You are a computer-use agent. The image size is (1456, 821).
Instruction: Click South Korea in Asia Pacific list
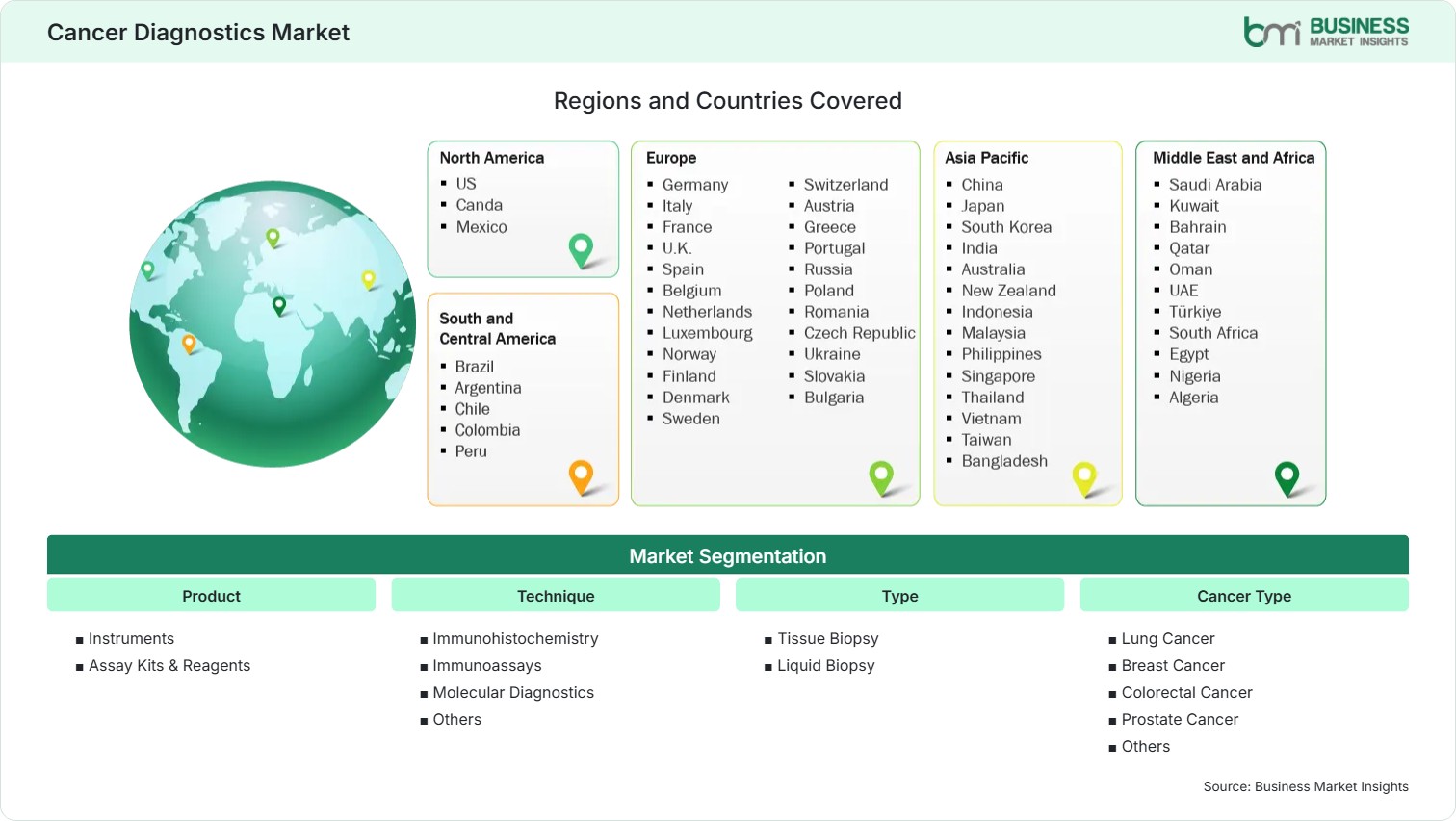coord(1006,227)
